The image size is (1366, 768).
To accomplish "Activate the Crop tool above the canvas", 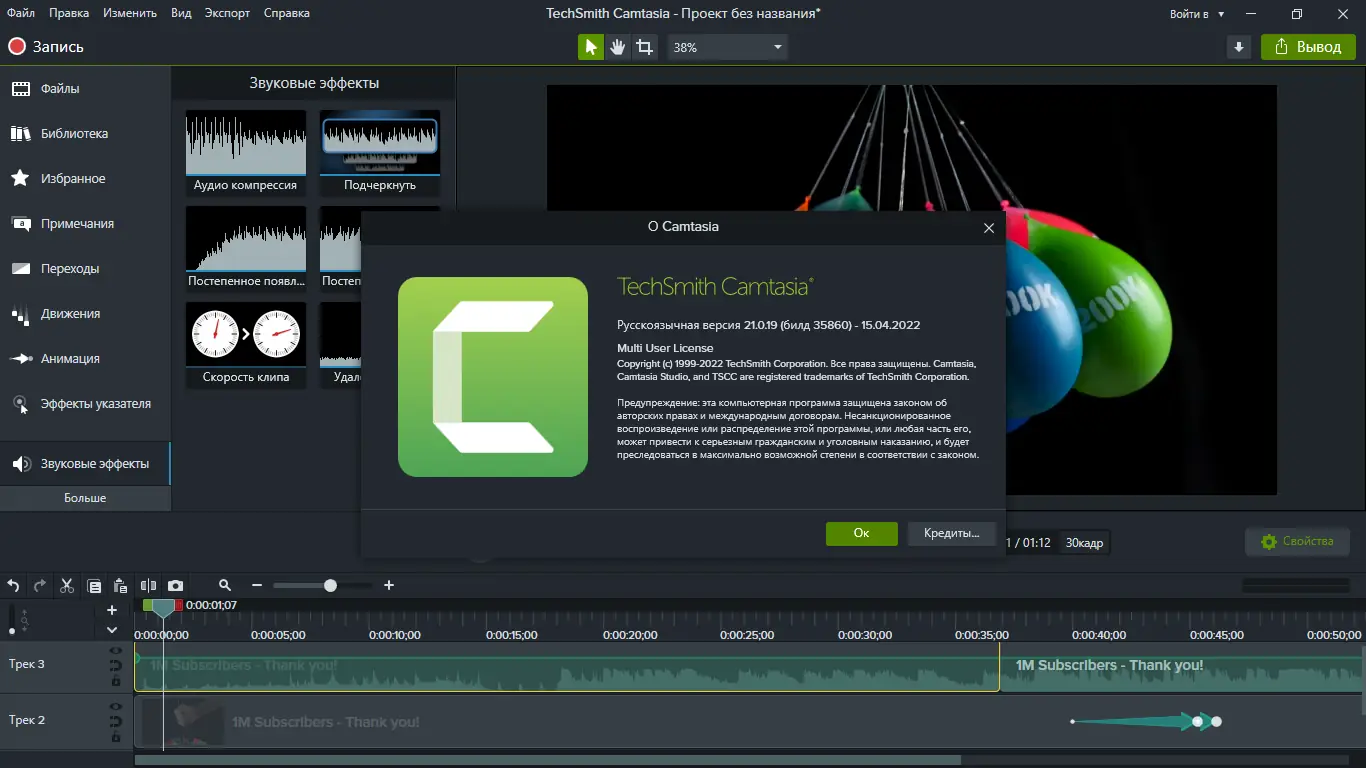I will tap(644, 46).
